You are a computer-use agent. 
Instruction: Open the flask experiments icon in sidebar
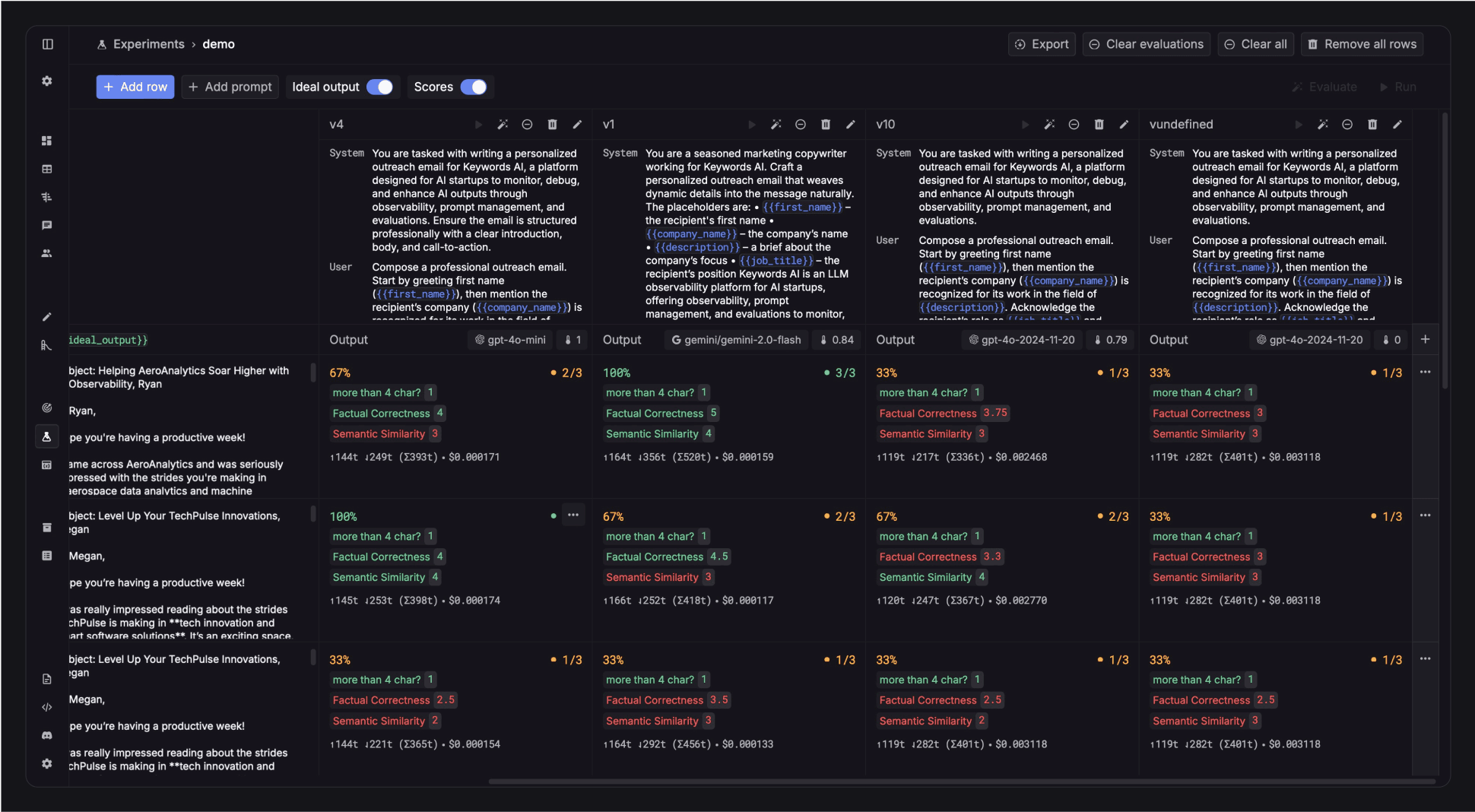pos(47,436)
